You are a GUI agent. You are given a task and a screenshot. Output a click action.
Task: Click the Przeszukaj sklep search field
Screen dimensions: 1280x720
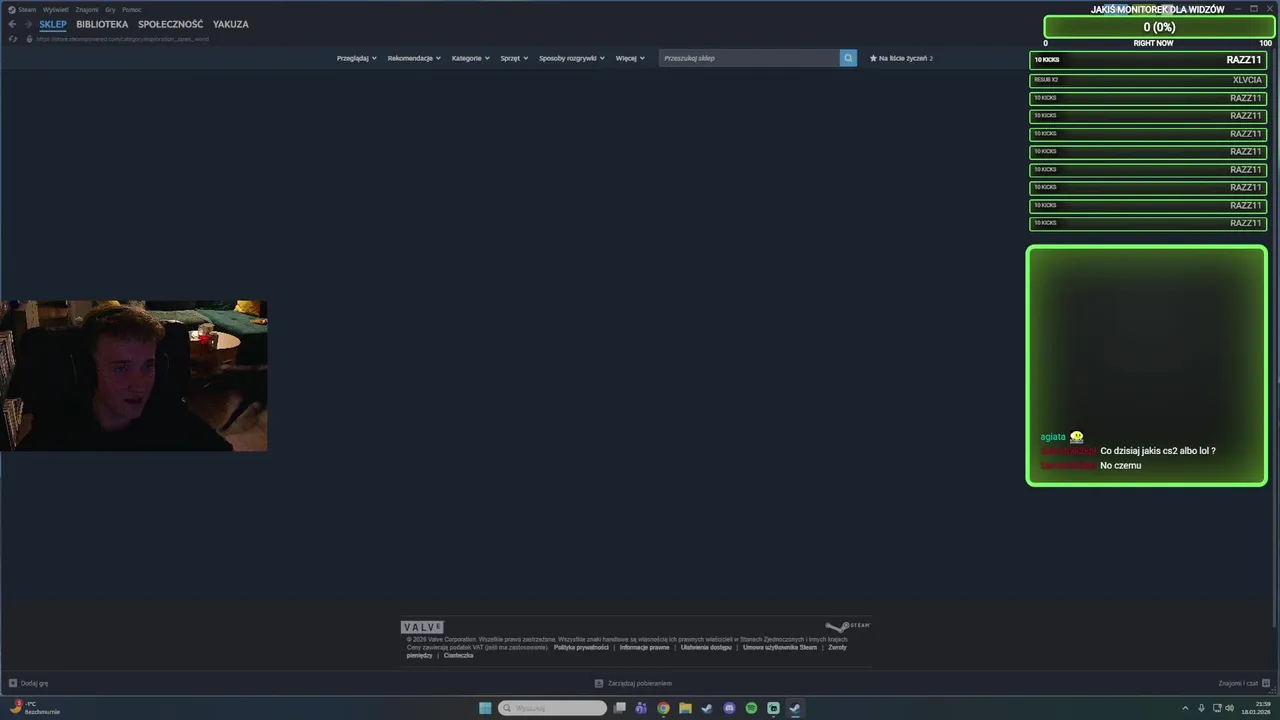749,58
